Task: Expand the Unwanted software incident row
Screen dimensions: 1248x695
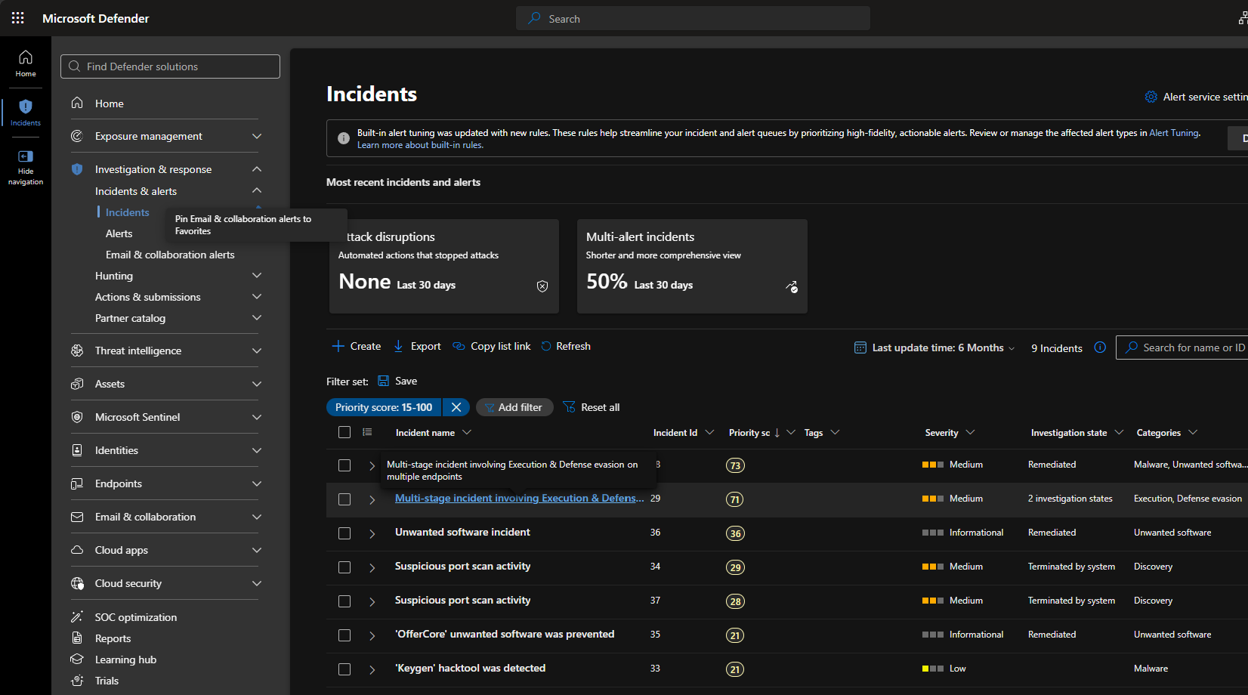Action: coord(372,534)
